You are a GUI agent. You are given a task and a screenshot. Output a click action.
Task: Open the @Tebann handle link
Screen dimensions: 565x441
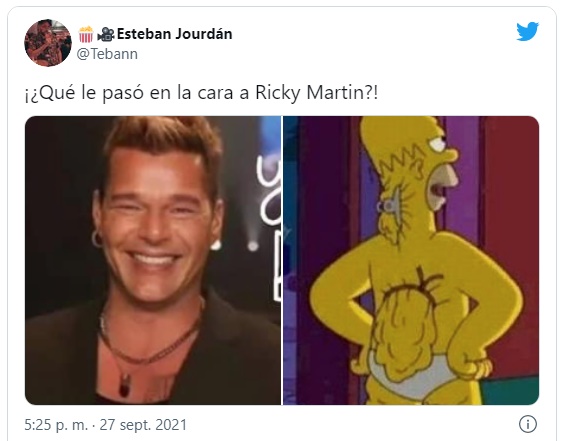(107, 54)
